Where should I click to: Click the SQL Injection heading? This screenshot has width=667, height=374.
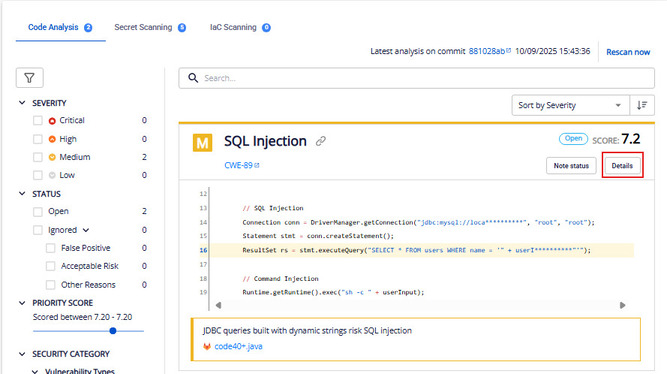click(x=265, y=141)
